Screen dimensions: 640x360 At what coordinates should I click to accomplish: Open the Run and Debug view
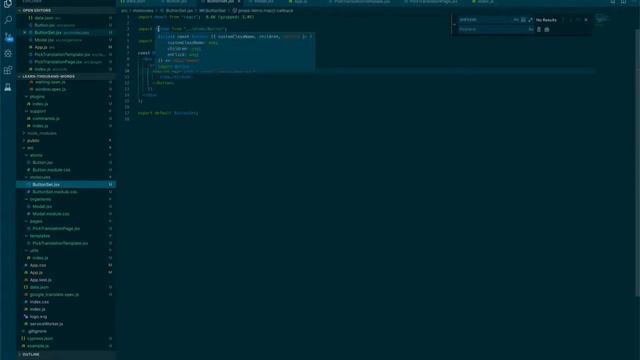tap(8, 53)
